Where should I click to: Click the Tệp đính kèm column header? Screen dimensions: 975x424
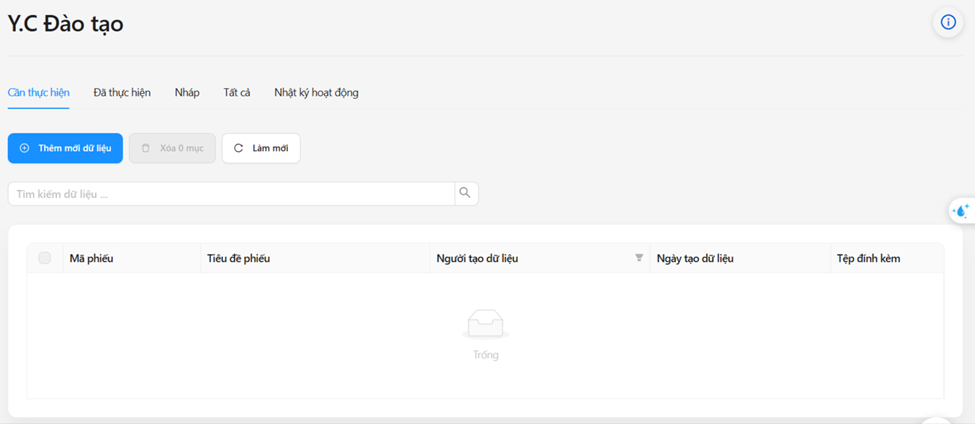tap(868, 259)
